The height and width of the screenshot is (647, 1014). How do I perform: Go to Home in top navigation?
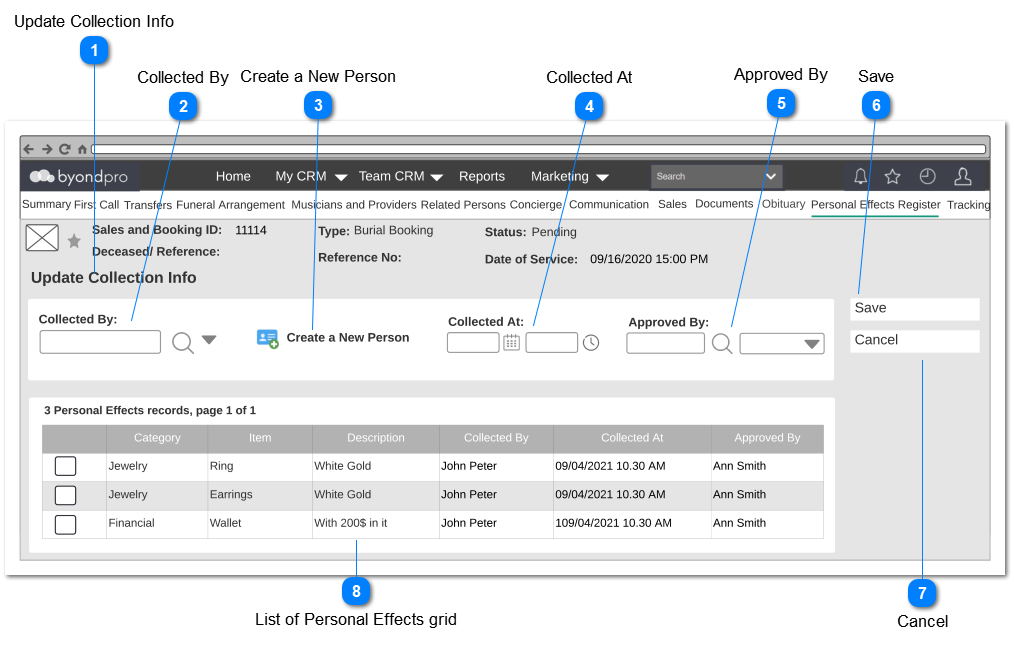point(233,176)
